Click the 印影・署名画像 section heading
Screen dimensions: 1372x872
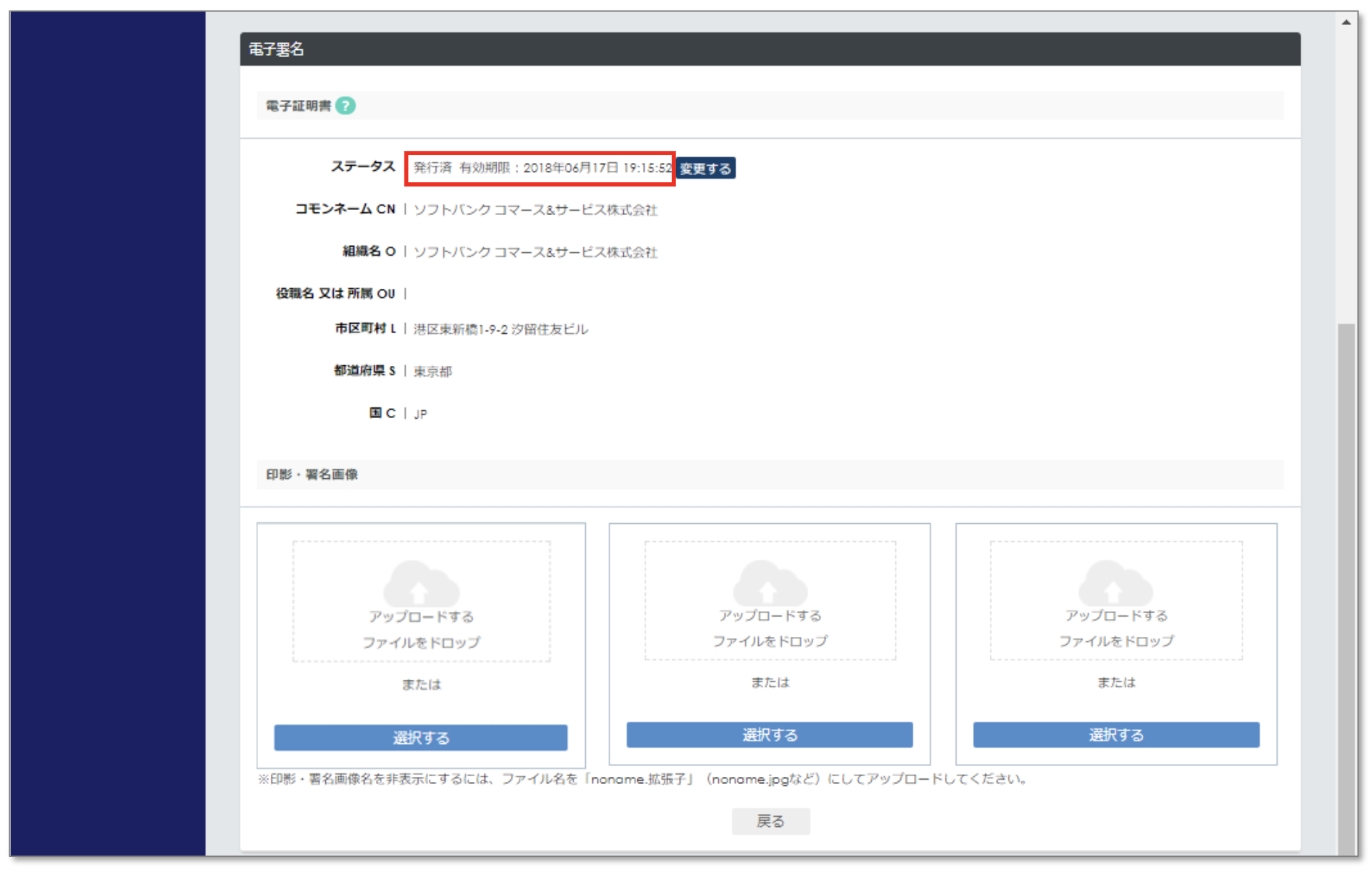(312, 475)
